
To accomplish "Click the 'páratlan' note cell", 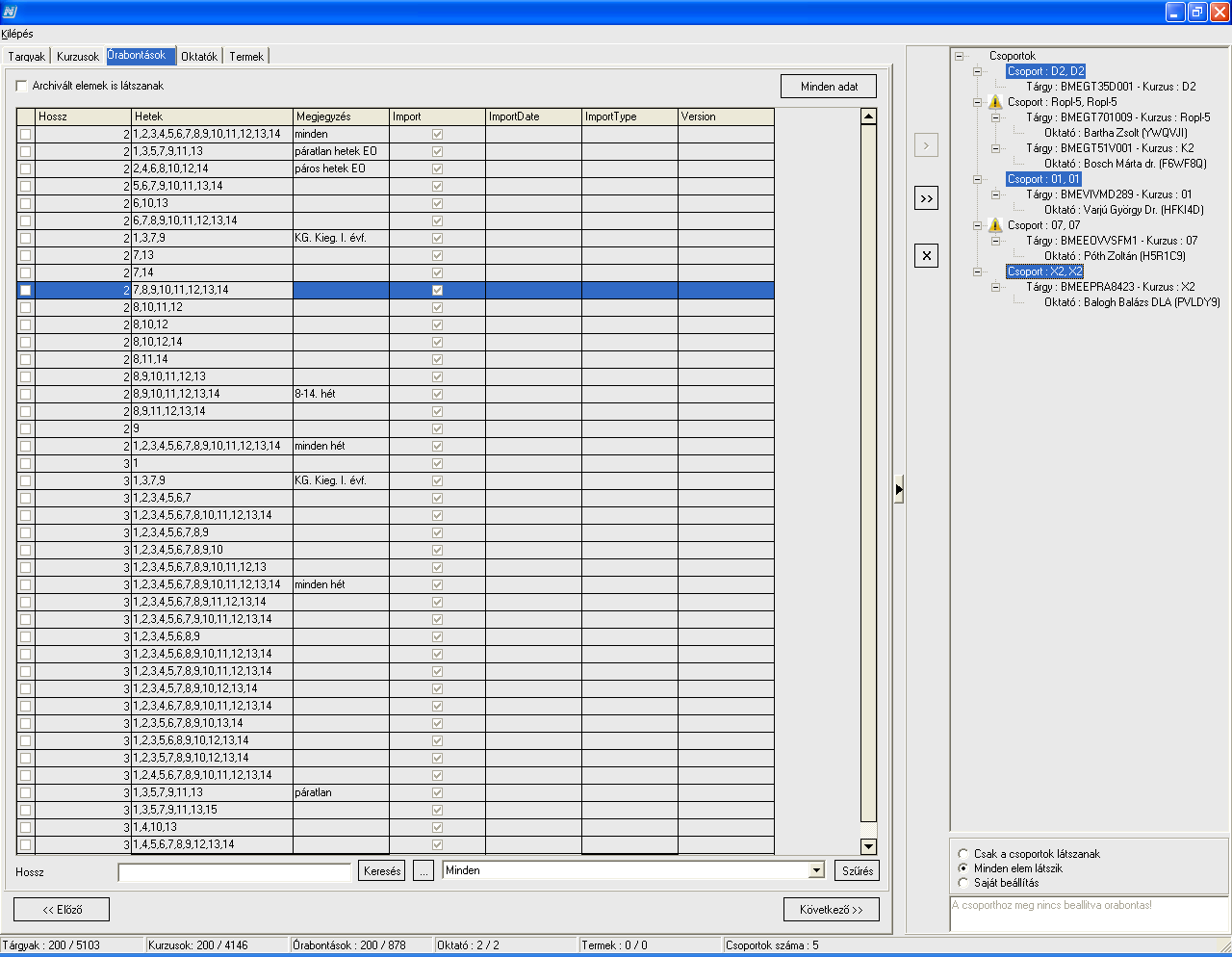I will (341, 792).
